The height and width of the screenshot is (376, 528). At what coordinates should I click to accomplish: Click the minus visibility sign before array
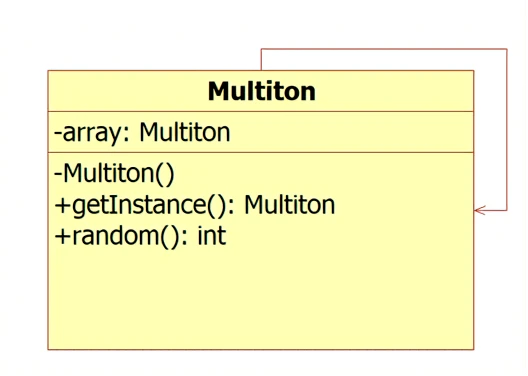(x=58, y=134)
